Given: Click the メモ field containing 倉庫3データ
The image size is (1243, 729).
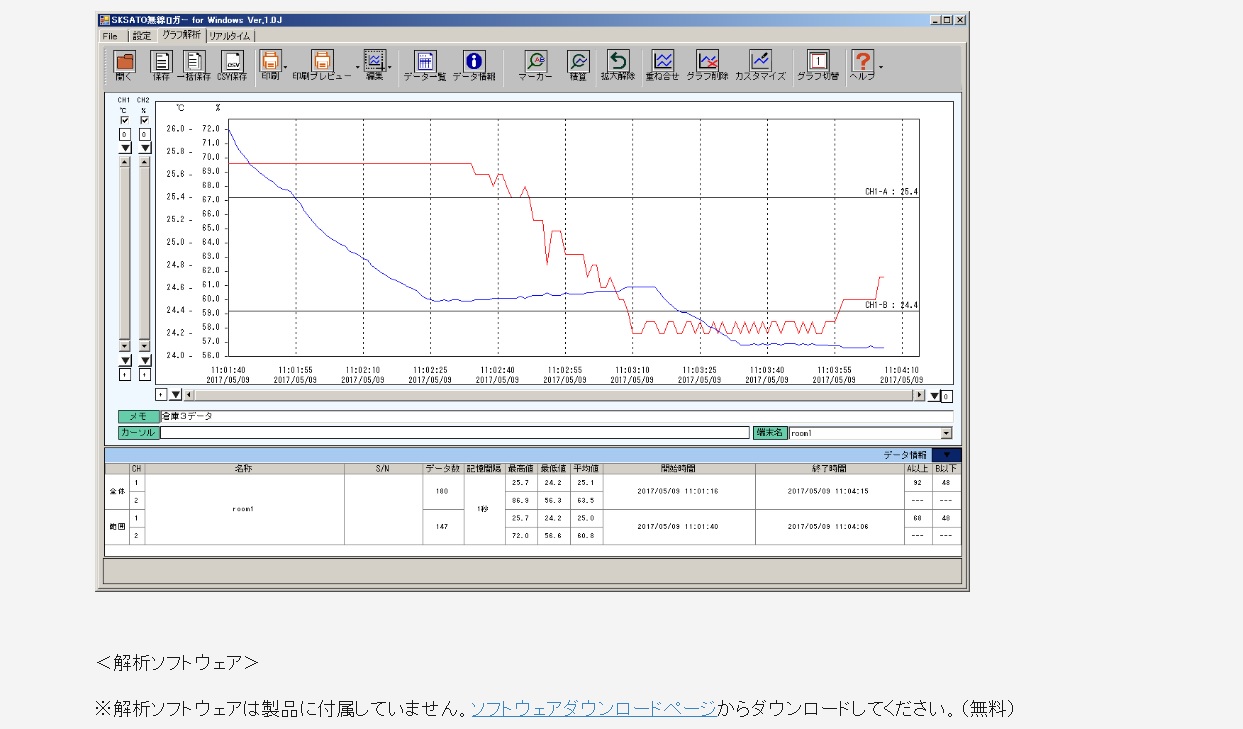Looking at the screenshot, I should (x=556, y=416).
